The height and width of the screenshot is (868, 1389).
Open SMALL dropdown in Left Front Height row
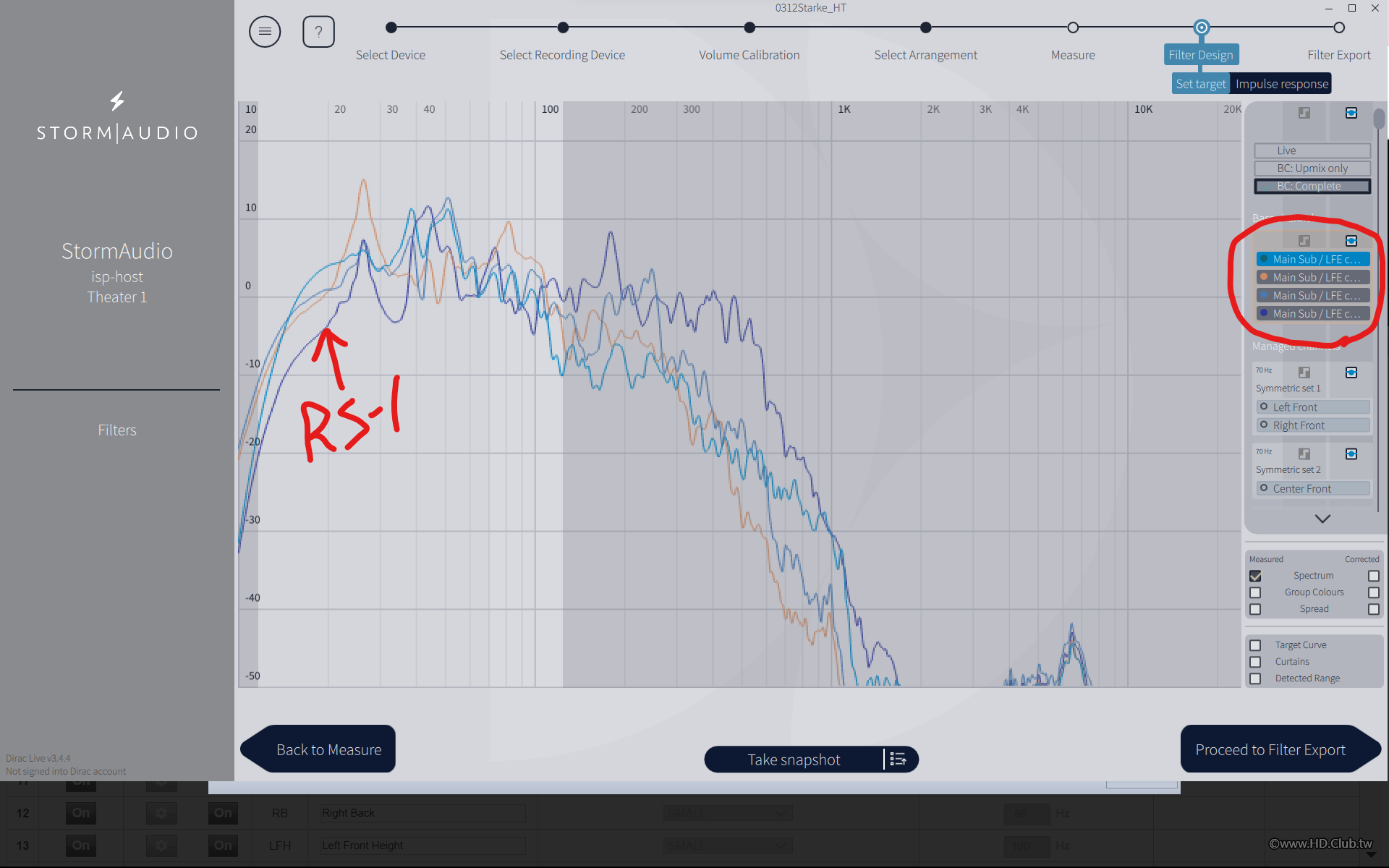point(728,846)
